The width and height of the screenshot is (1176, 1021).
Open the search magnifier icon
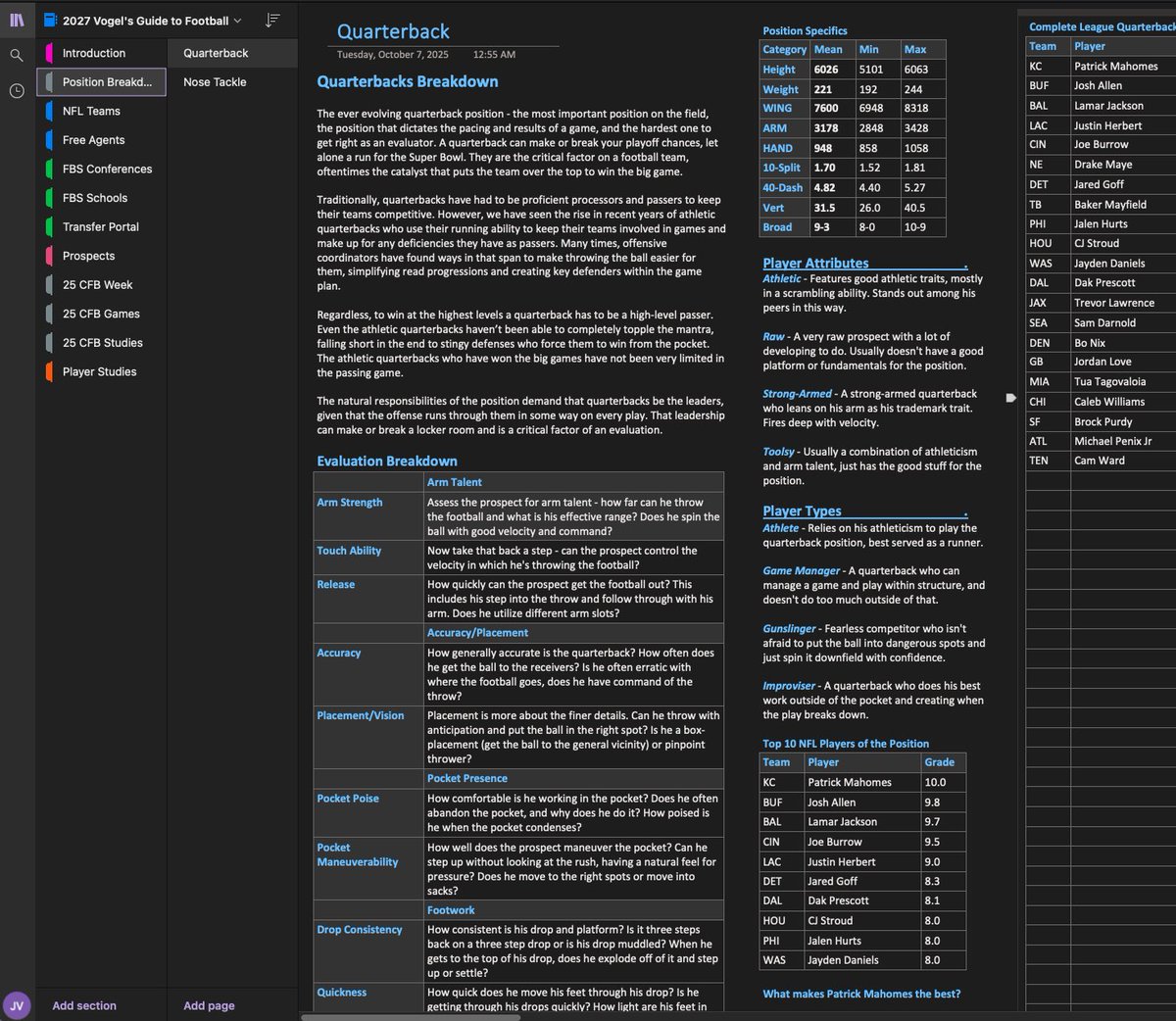tap(17, 56)
